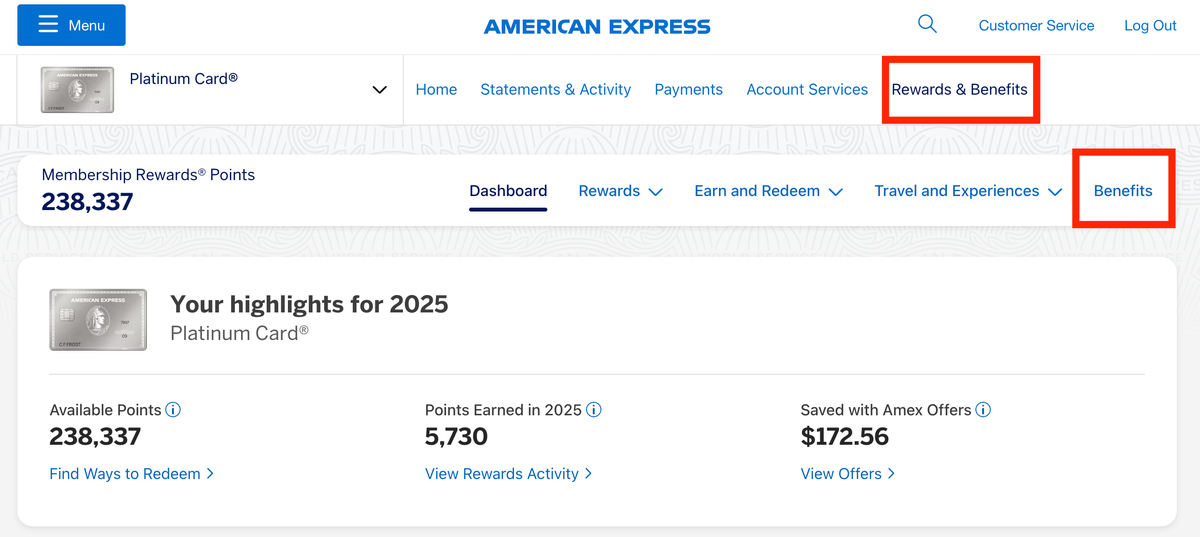The width and height of the screenshot is (1200, 537).
Task: Open info icon beside Saved with Amex Offers
Action: 983,410
